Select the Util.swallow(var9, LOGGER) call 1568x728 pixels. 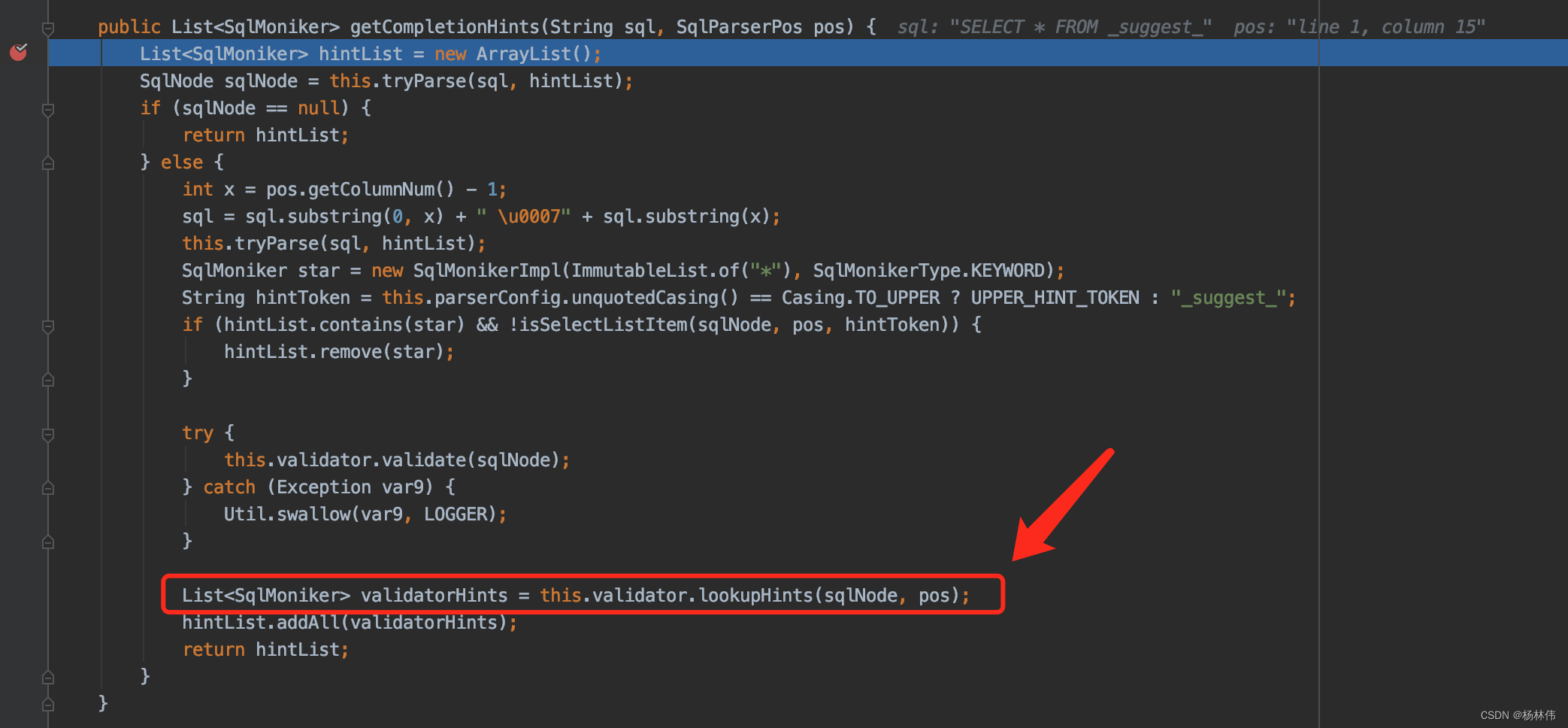coord(365,514)
